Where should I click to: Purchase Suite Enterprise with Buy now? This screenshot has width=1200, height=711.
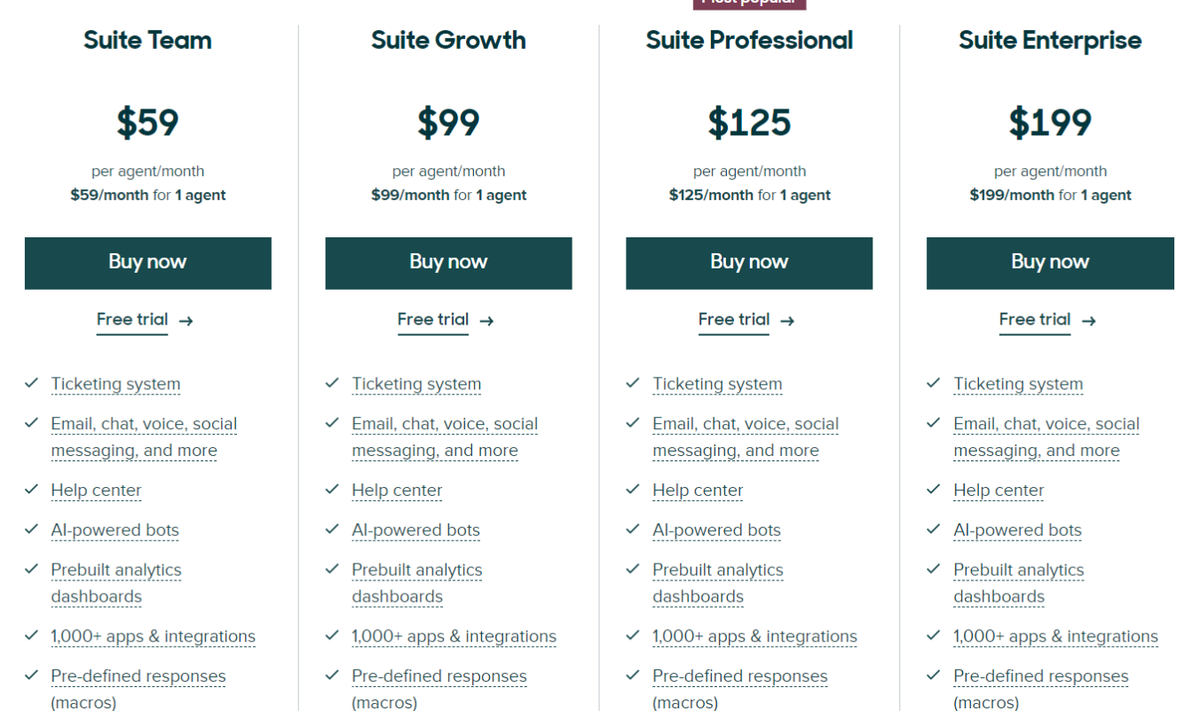1050,263
